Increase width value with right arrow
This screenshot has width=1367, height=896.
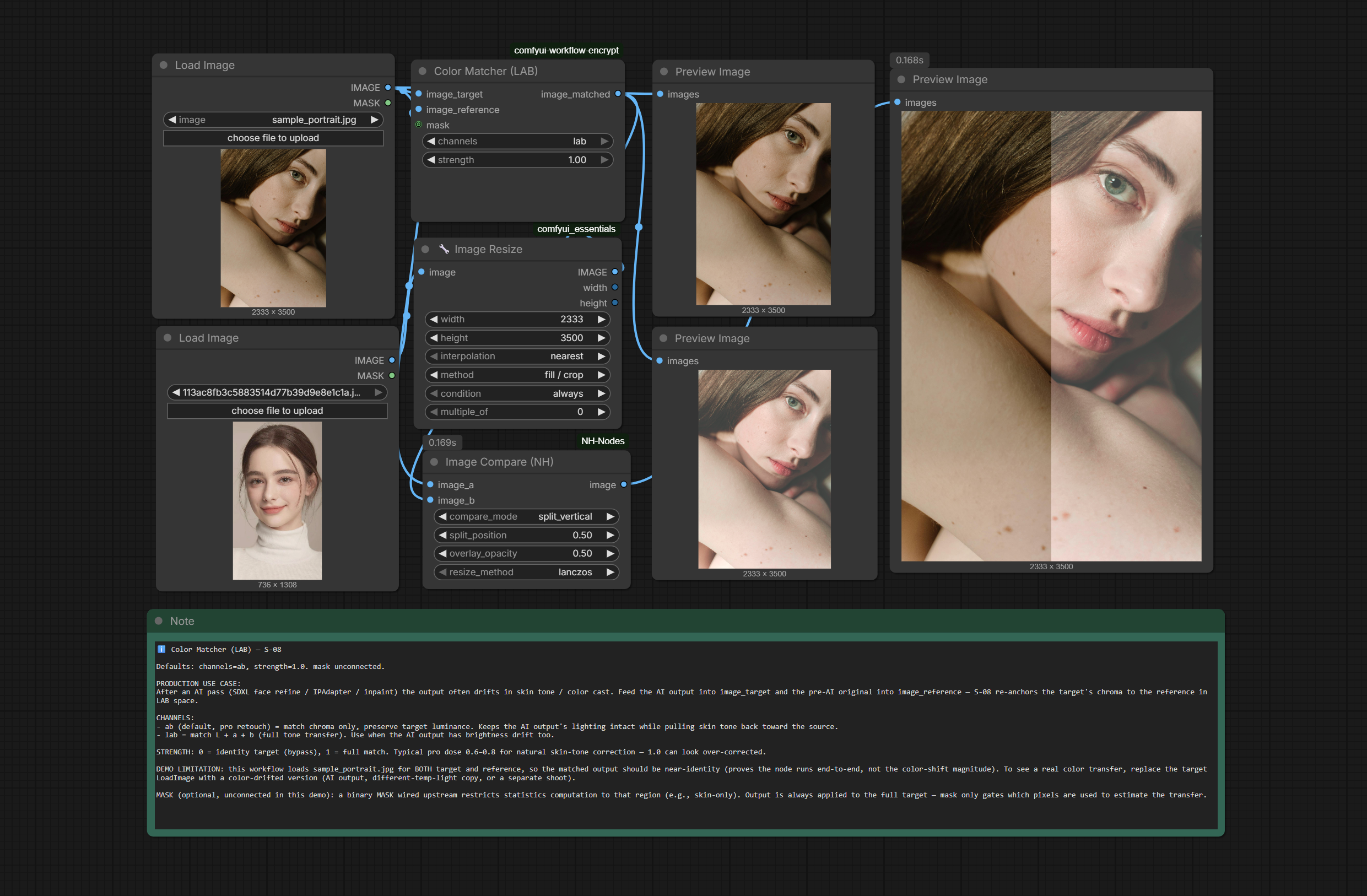(601, 320)
